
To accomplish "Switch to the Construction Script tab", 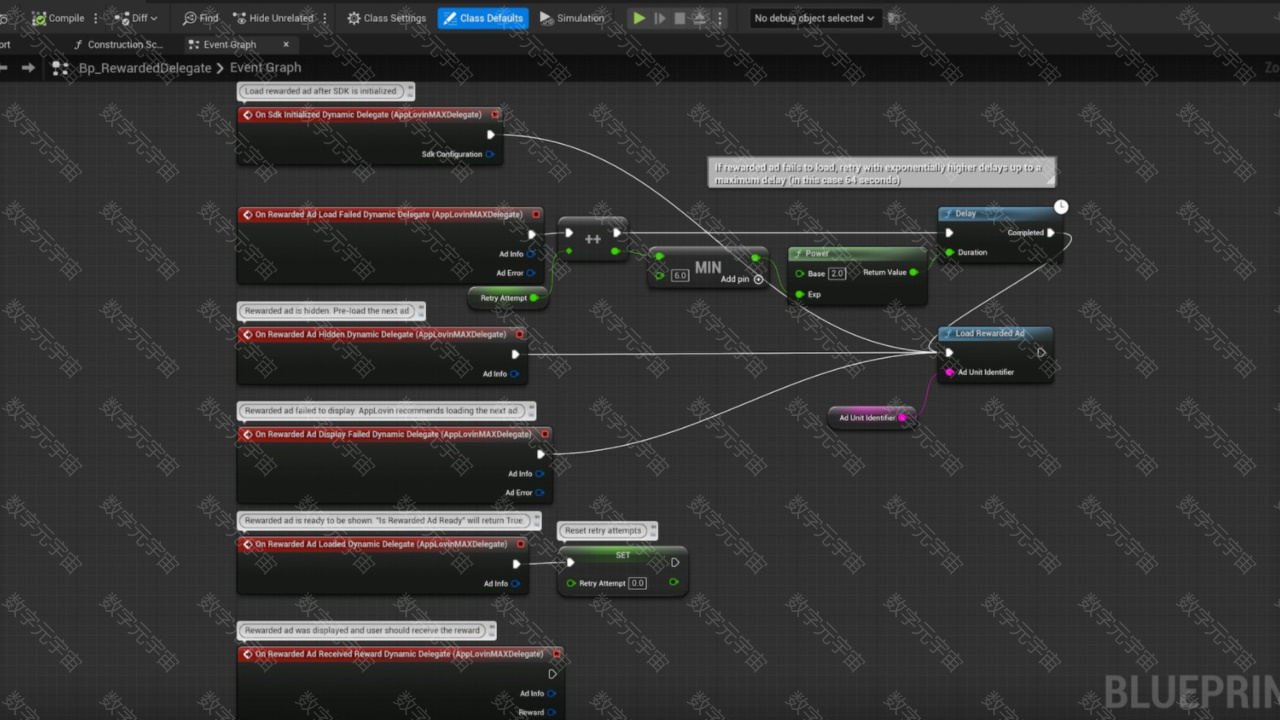I will pyautogui.click(x=118, y=45).
